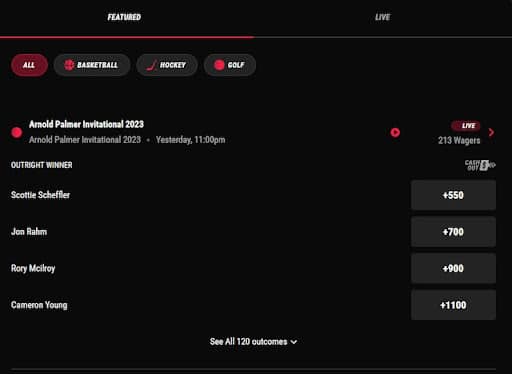
Task: Click the Yesterday, 11:00pm time text
Action: coord(190,140)
